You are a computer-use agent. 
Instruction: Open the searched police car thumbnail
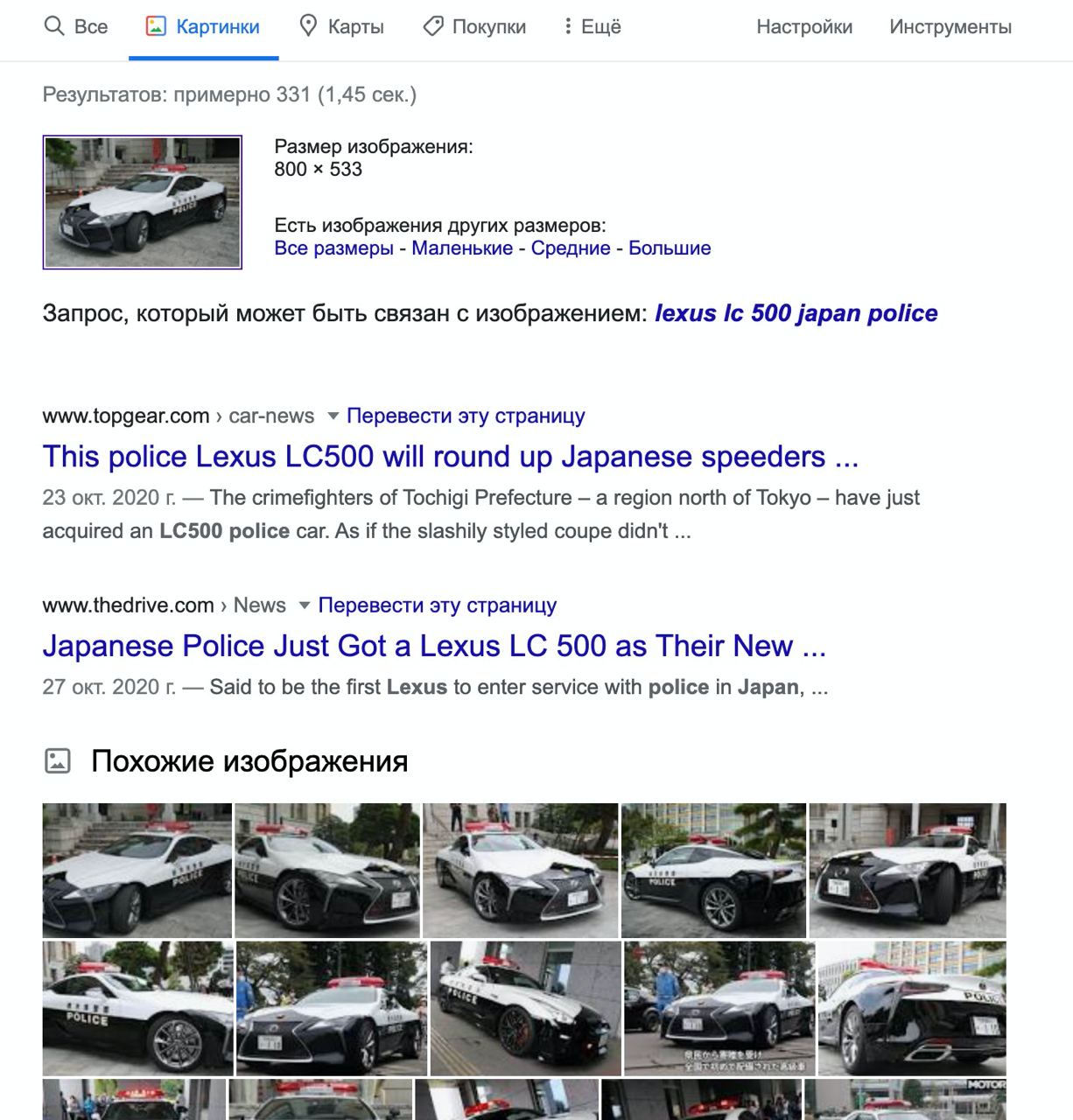tap(143, 202)
